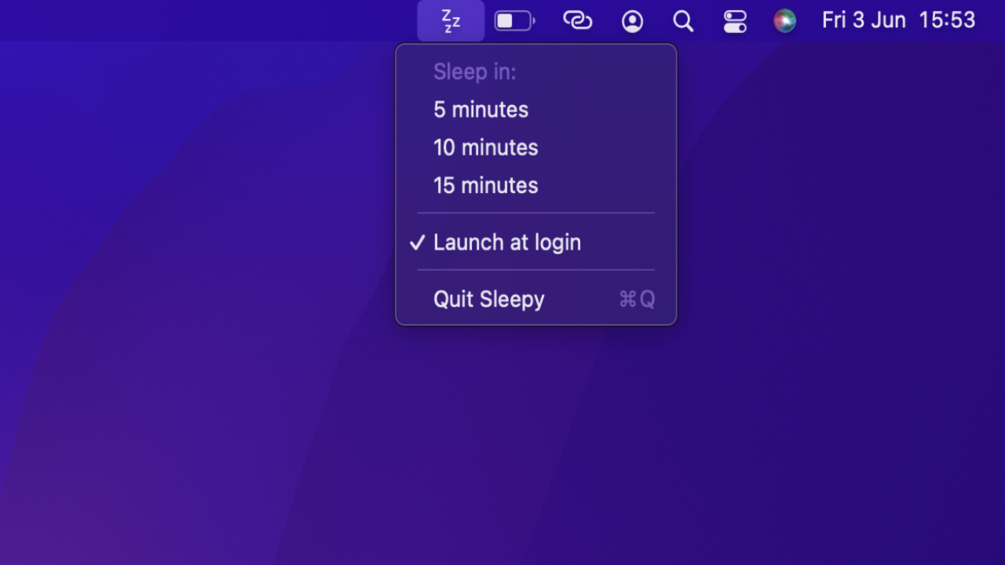Open Spotlight search magnifier icon
1005x565 pixels.
pyautogui.click(x=683, y=21)
